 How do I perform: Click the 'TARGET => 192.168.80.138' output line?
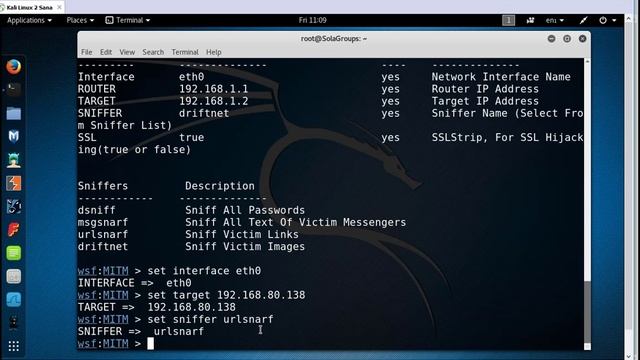point(157,307)
